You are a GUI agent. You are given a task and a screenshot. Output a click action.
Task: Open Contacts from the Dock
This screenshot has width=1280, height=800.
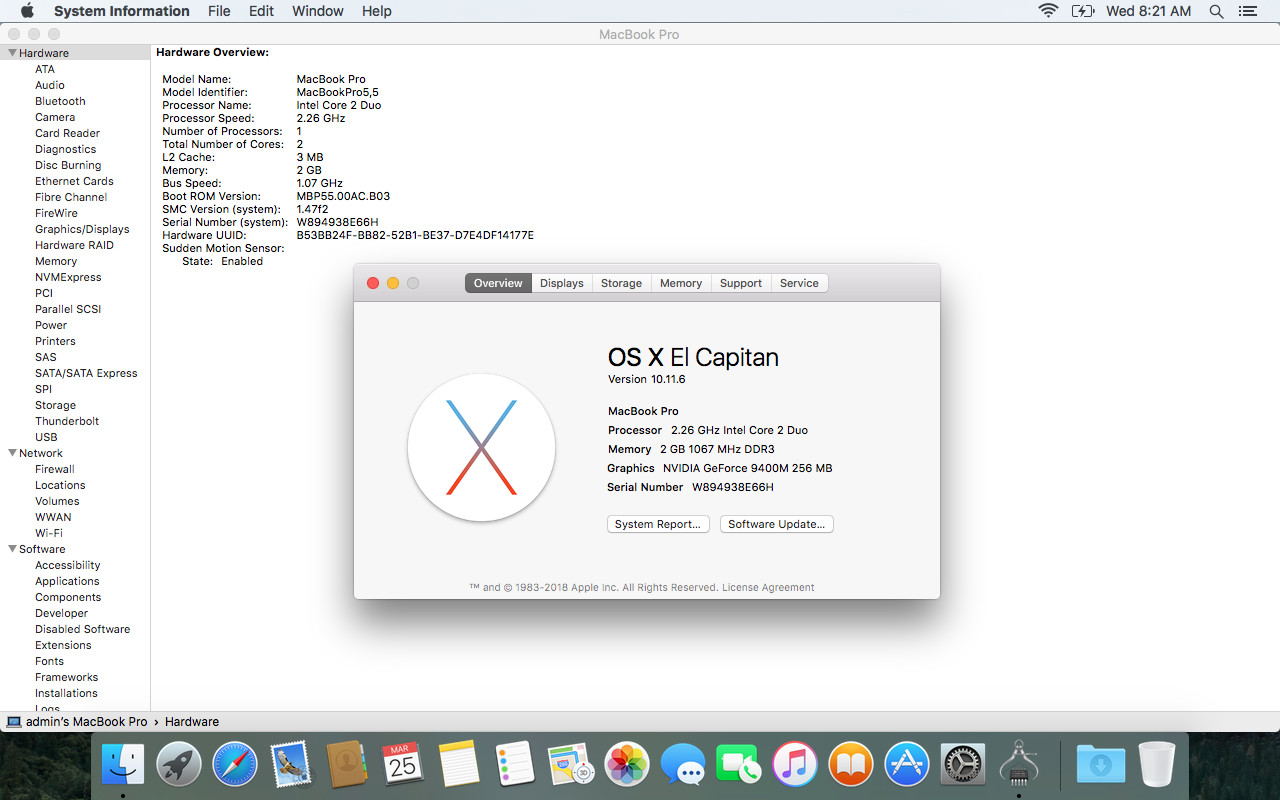[x=347, y=765]
